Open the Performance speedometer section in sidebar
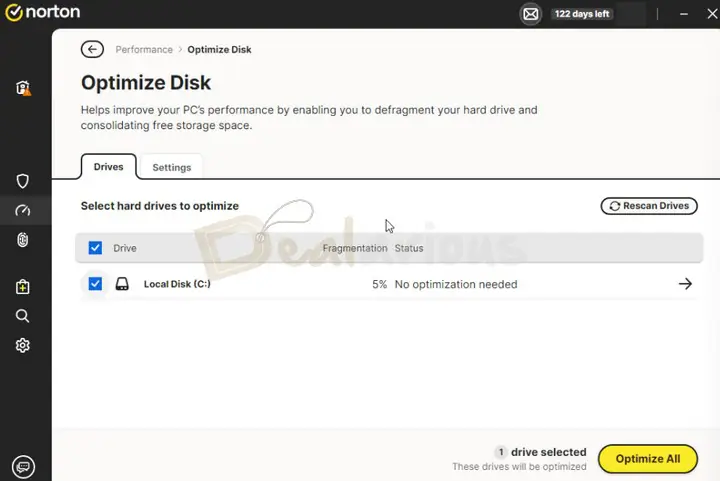Image resolution: width=720 pixels, height=481 pixels. point(22,211)
